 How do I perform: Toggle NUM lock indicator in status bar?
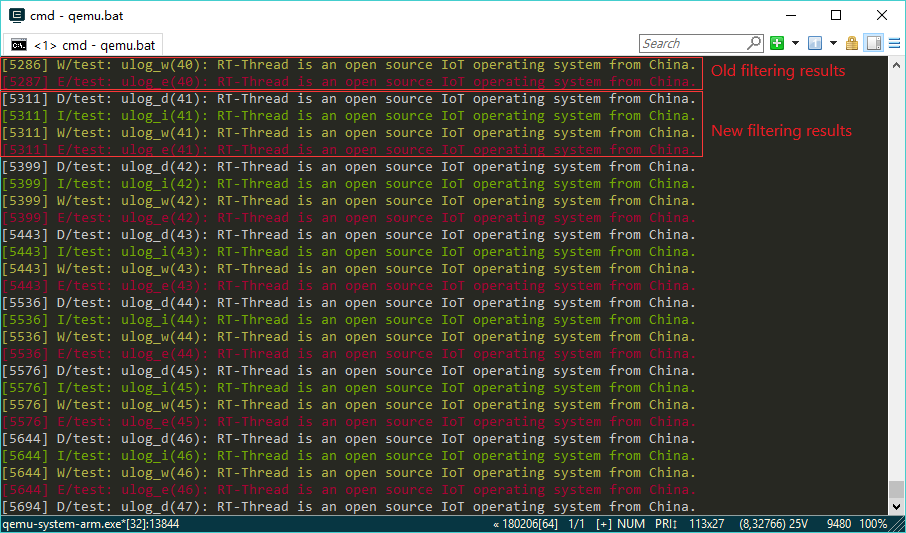click(632, 524)
